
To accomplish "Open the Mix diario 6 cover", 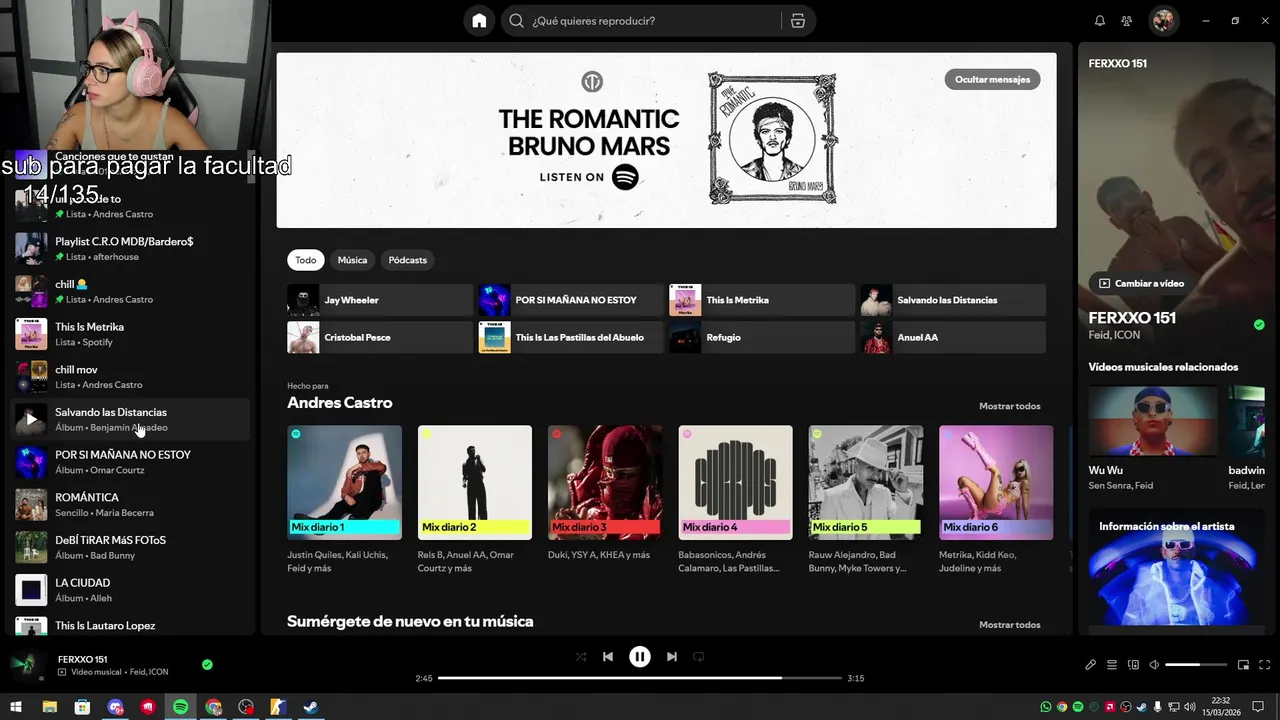I will click(996, 483).
